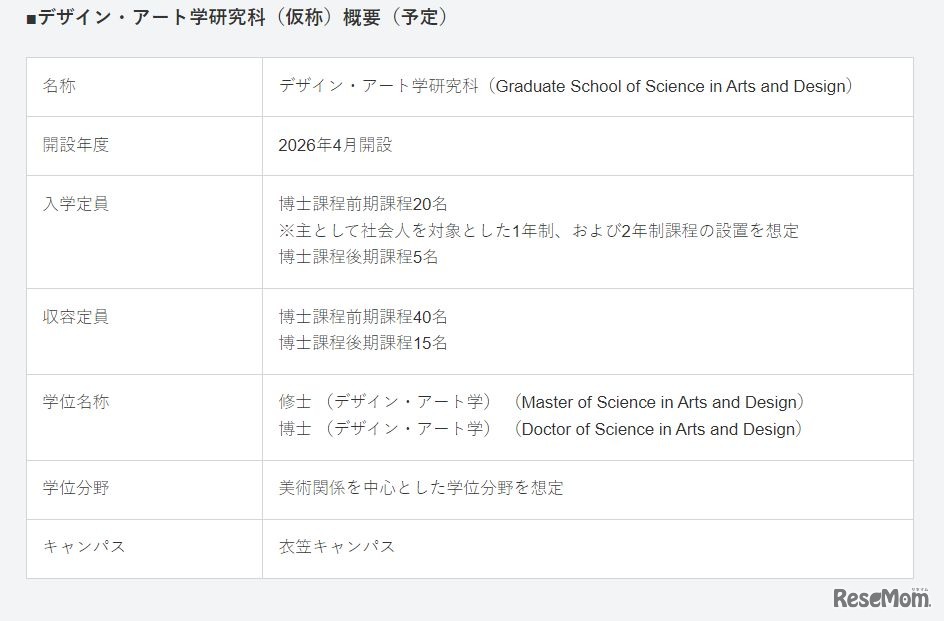Click the 美術関係を中心とした学位分野を想定 text

tap(421, 488)
